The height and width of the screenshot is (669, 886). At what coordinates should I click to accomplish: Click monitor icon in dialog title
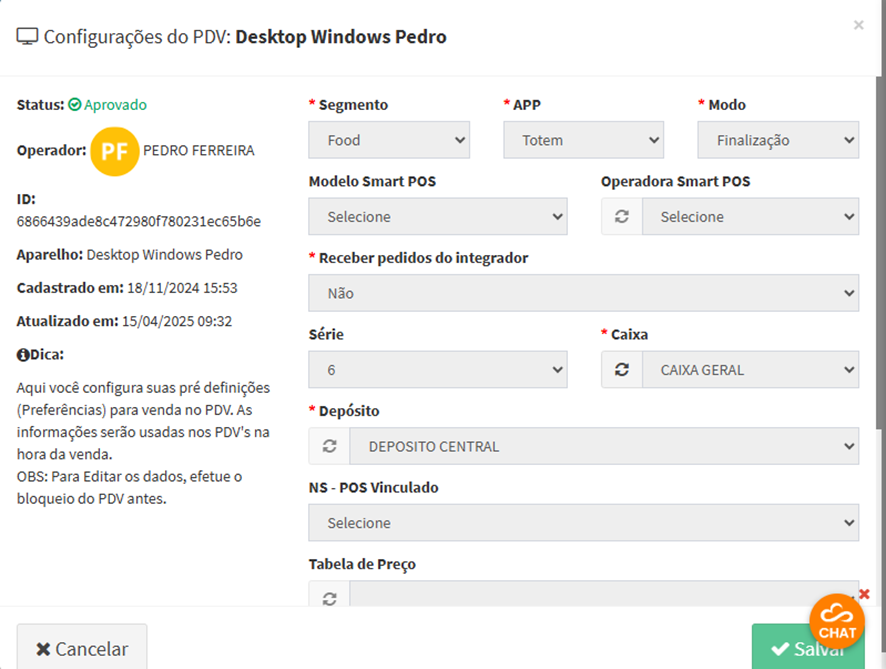coord(27,37)
